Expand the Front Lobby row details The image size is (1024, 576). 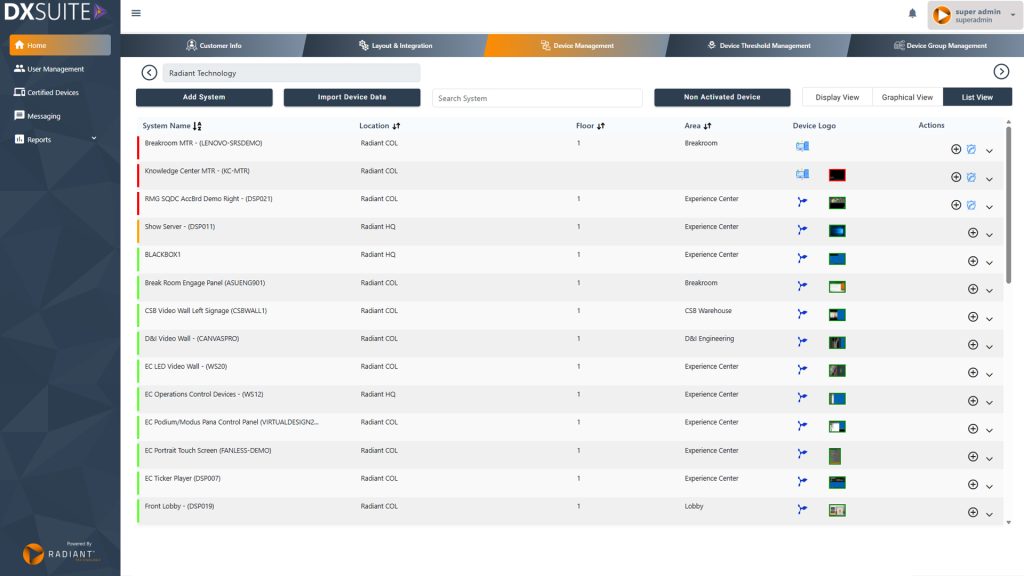tap(989, 514)
